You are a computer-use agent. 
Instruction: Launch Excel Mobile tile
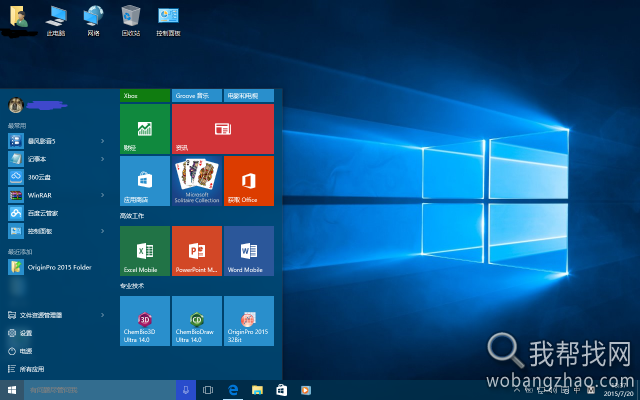[x=145, y=251]
